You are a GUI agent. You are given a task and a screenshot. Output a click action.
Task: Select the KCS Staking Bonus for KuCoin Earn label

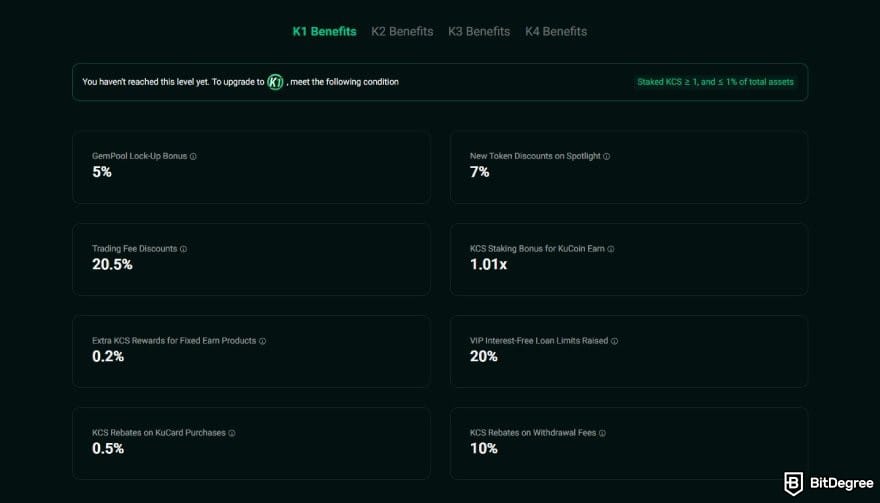pyautogui.click(x=537, y=248)
